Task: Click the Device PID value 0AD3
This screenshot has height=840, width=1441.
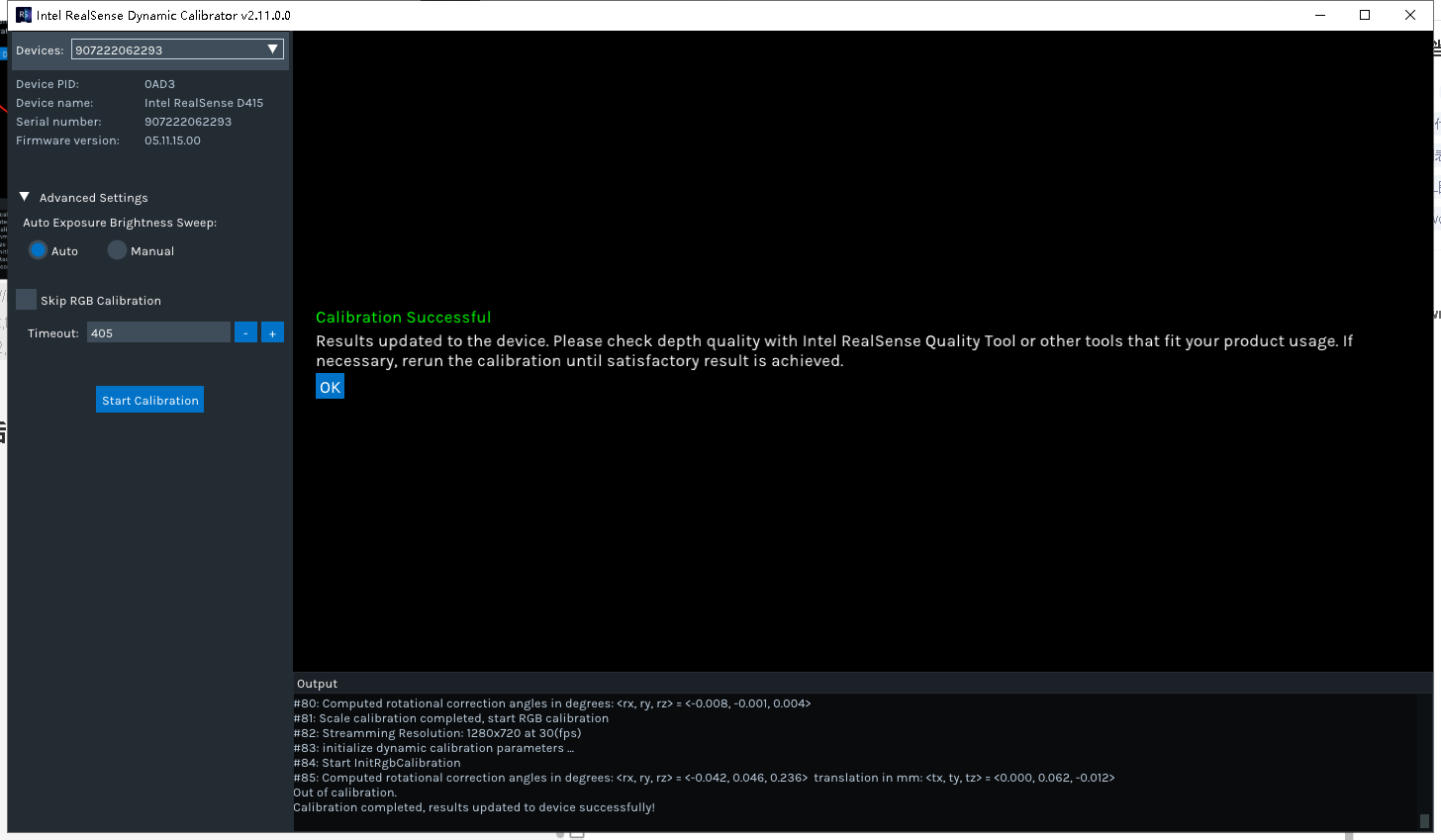Action: point(159,84)
